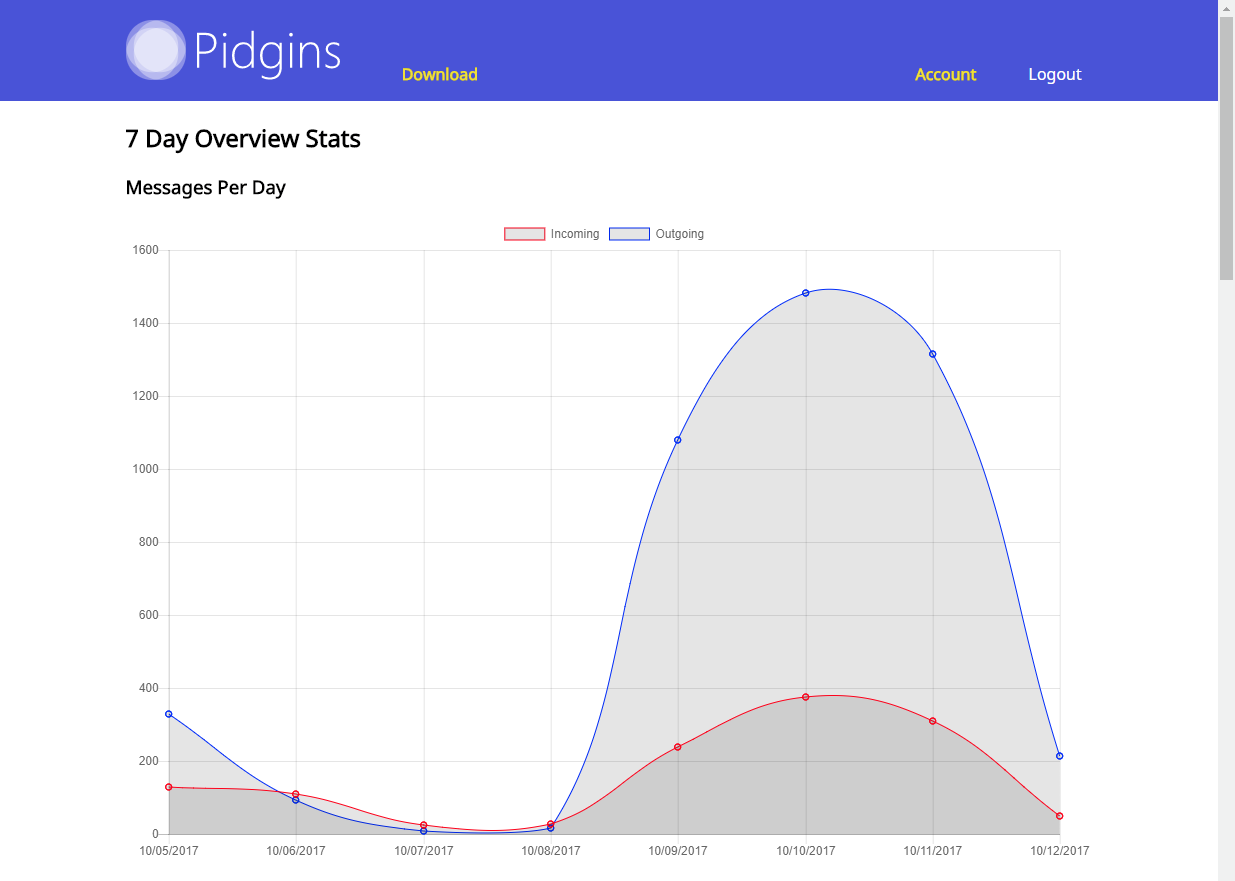Open the Download page
The height and width of the screenshot is (881, 1235).
coord(440,74)
